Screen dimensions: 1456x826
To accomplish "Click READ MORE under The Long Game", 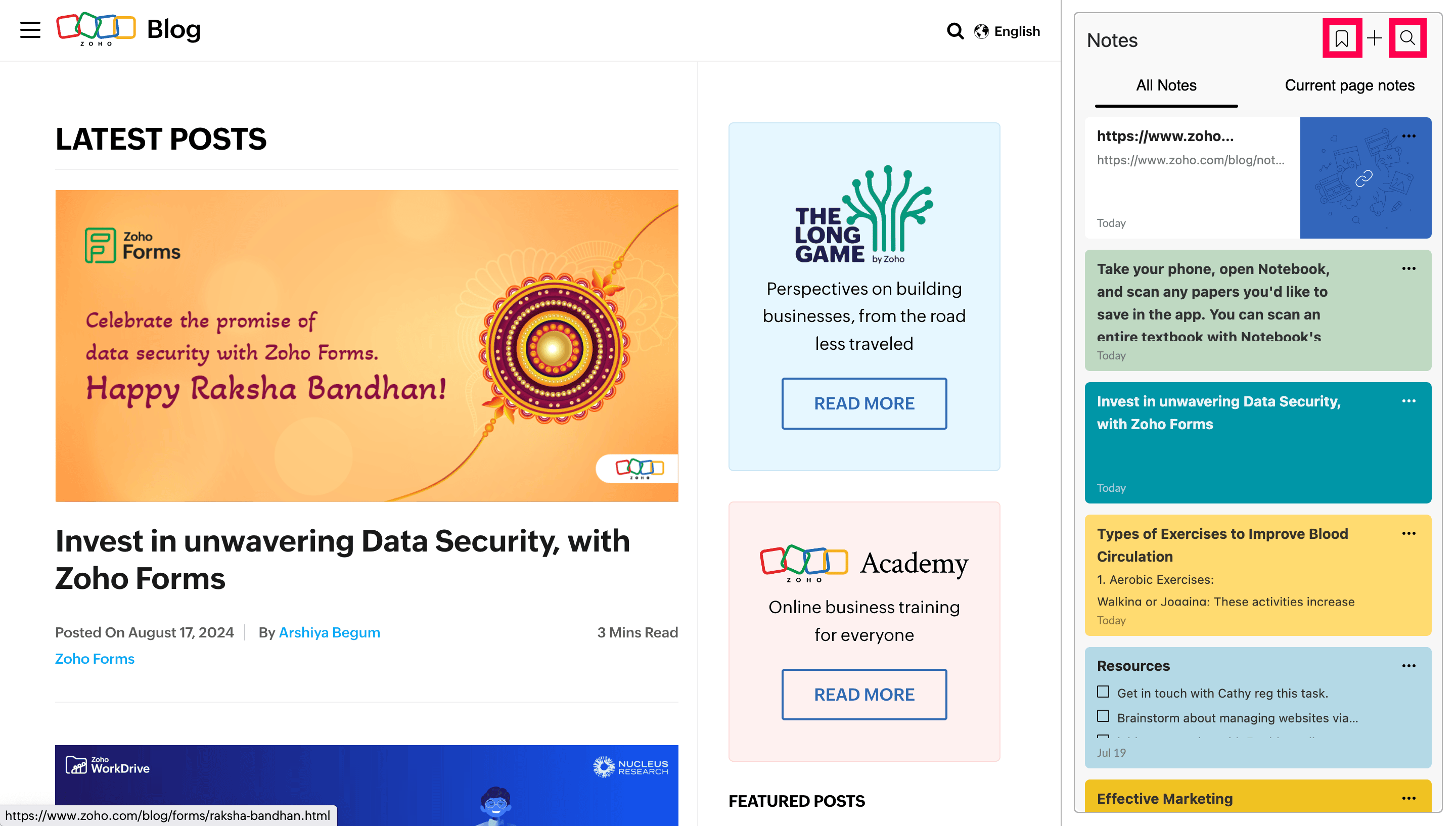I will pos(864,403).
